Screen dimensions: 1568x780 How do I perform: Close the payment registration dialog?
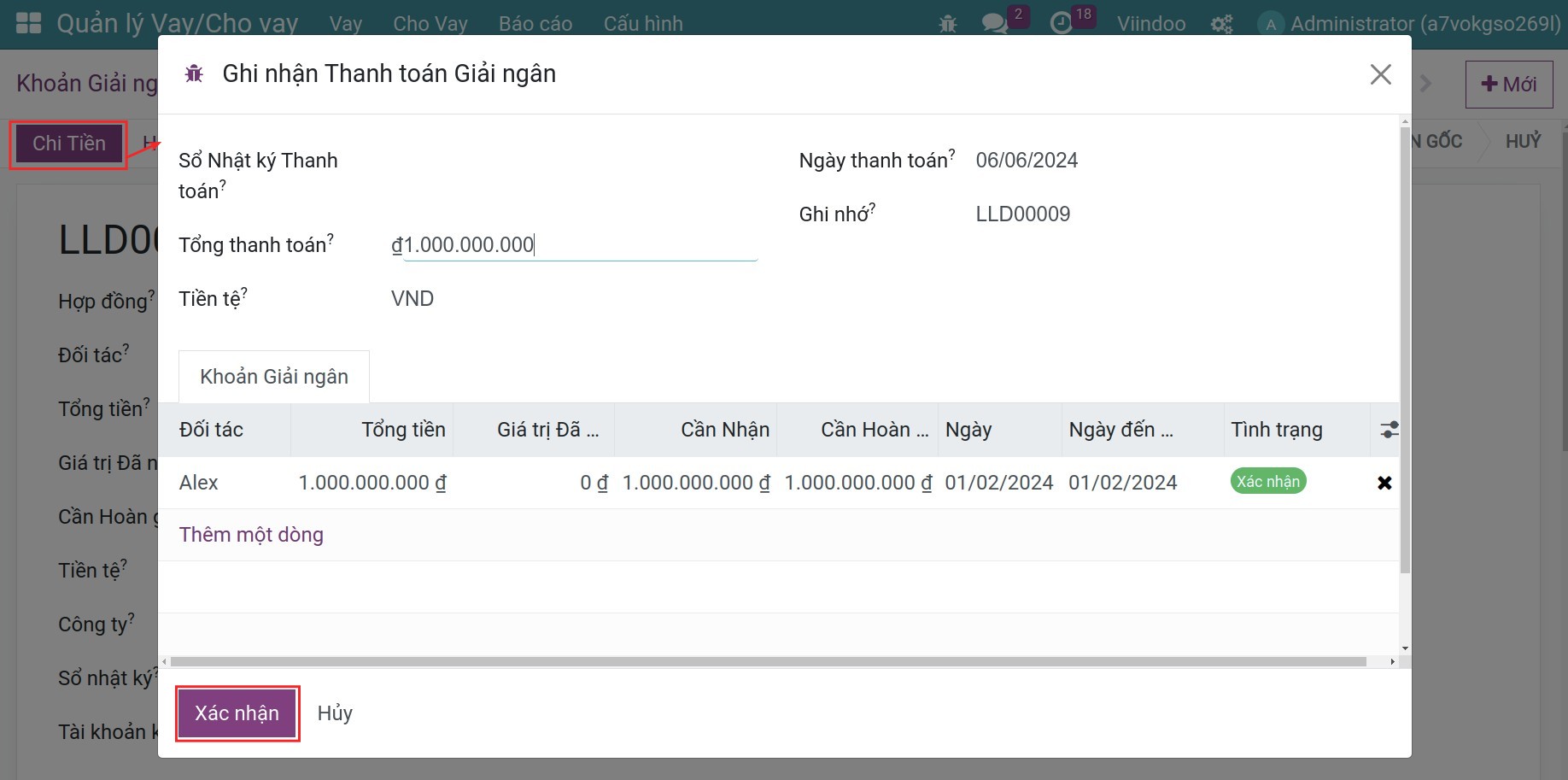pyautogui.click(x=1380, y=74)
